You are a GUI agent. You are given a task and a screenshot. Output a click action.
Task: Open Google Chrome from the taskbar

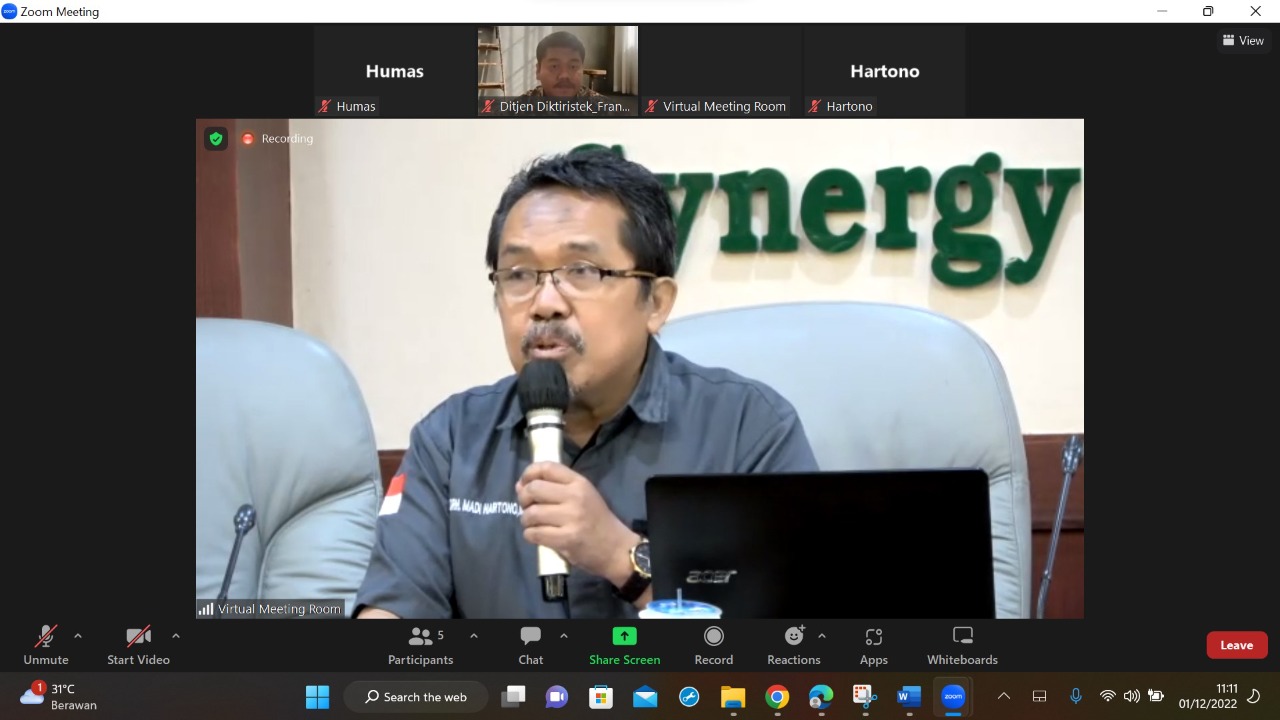click(x=777, y=697)
